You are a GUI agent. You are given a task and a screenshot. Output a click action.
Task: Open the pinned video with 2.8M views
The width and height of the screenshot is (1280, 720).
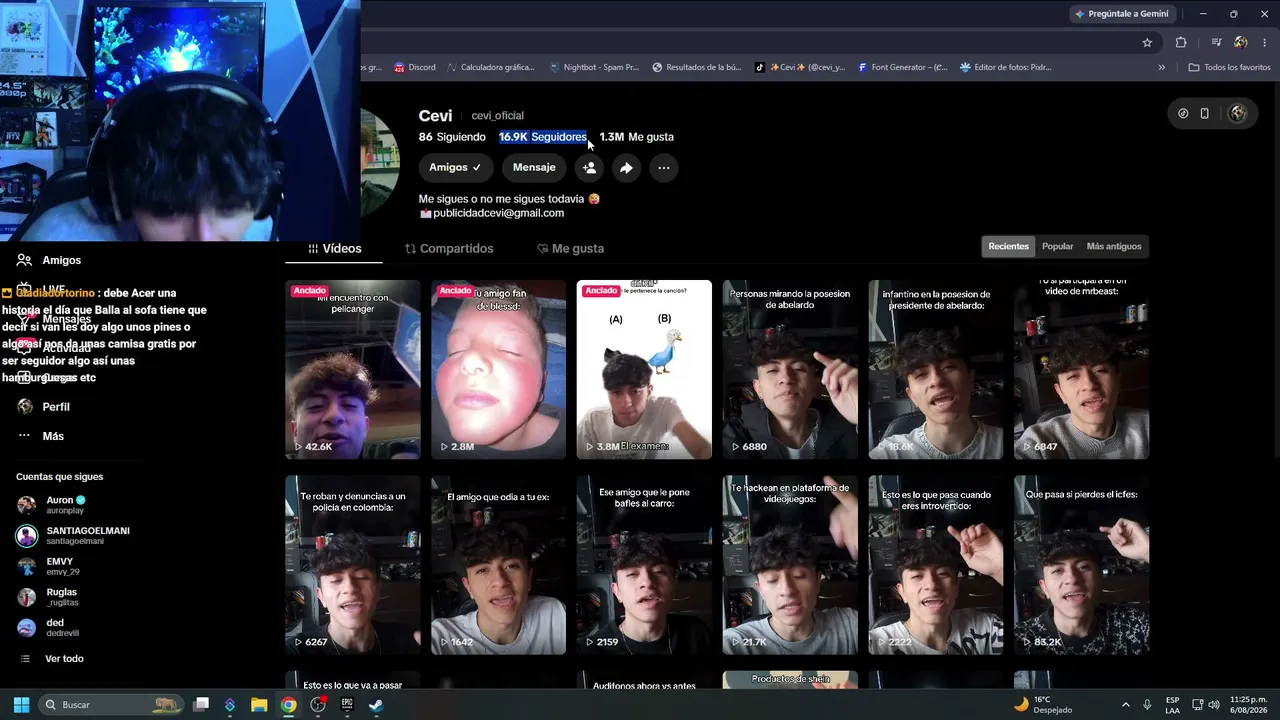tap(498, 369)
